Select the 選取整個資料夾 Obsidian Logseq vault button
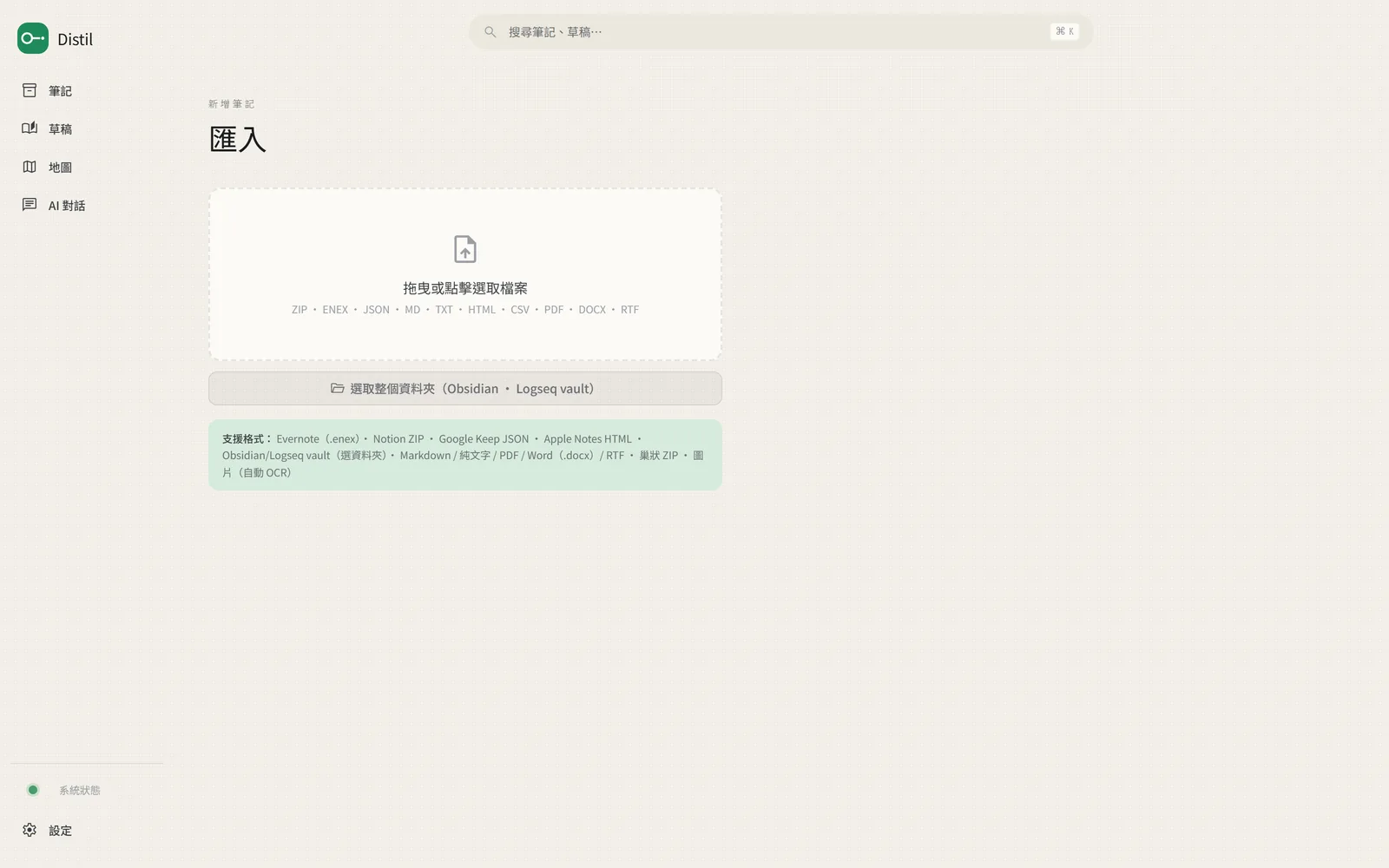The width and height of the screenshot is (1389, 868). pos(465,389)
